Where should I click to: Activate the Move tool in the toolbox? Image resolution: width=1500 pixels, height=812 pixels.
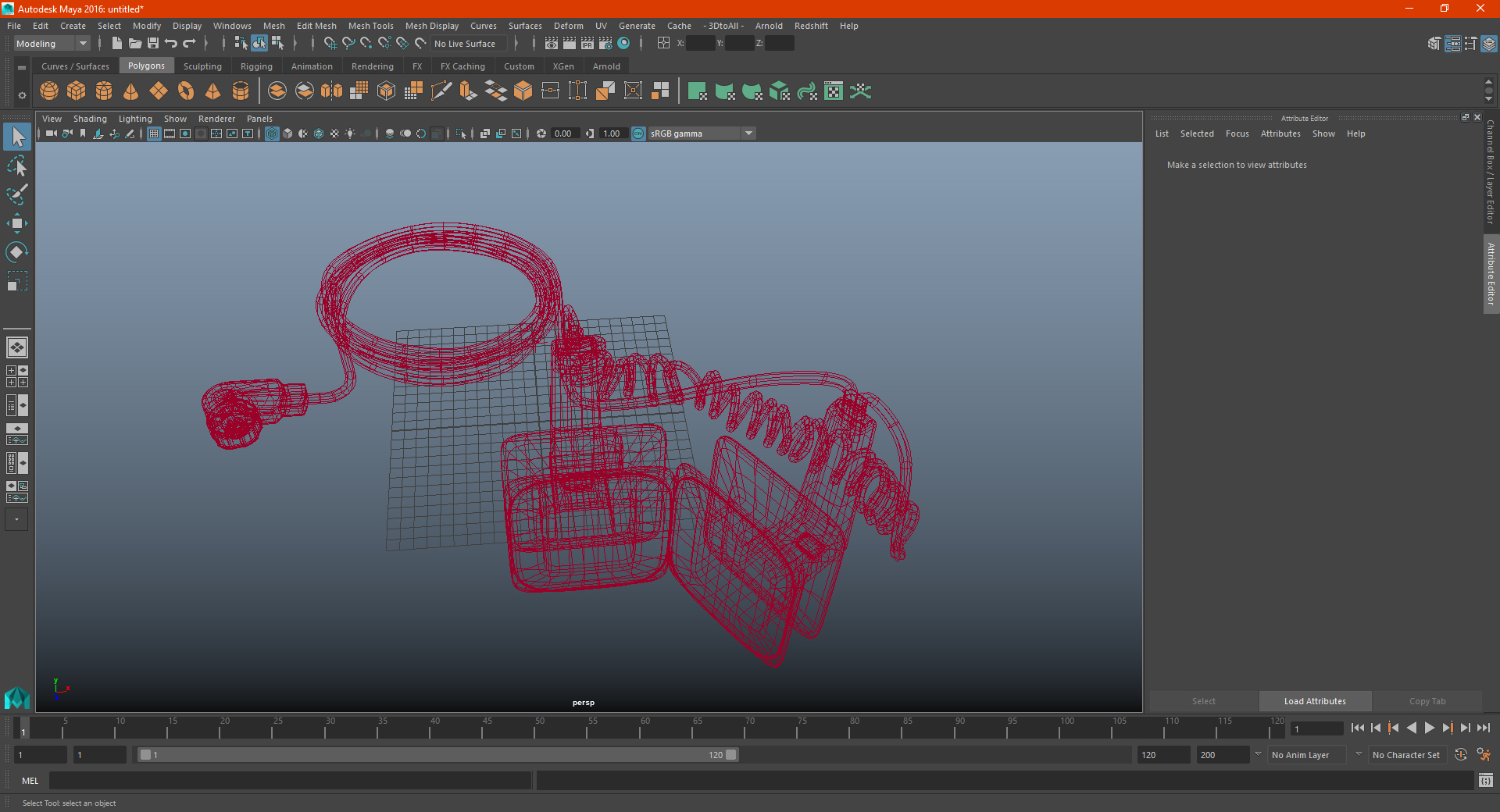[16, 223]
